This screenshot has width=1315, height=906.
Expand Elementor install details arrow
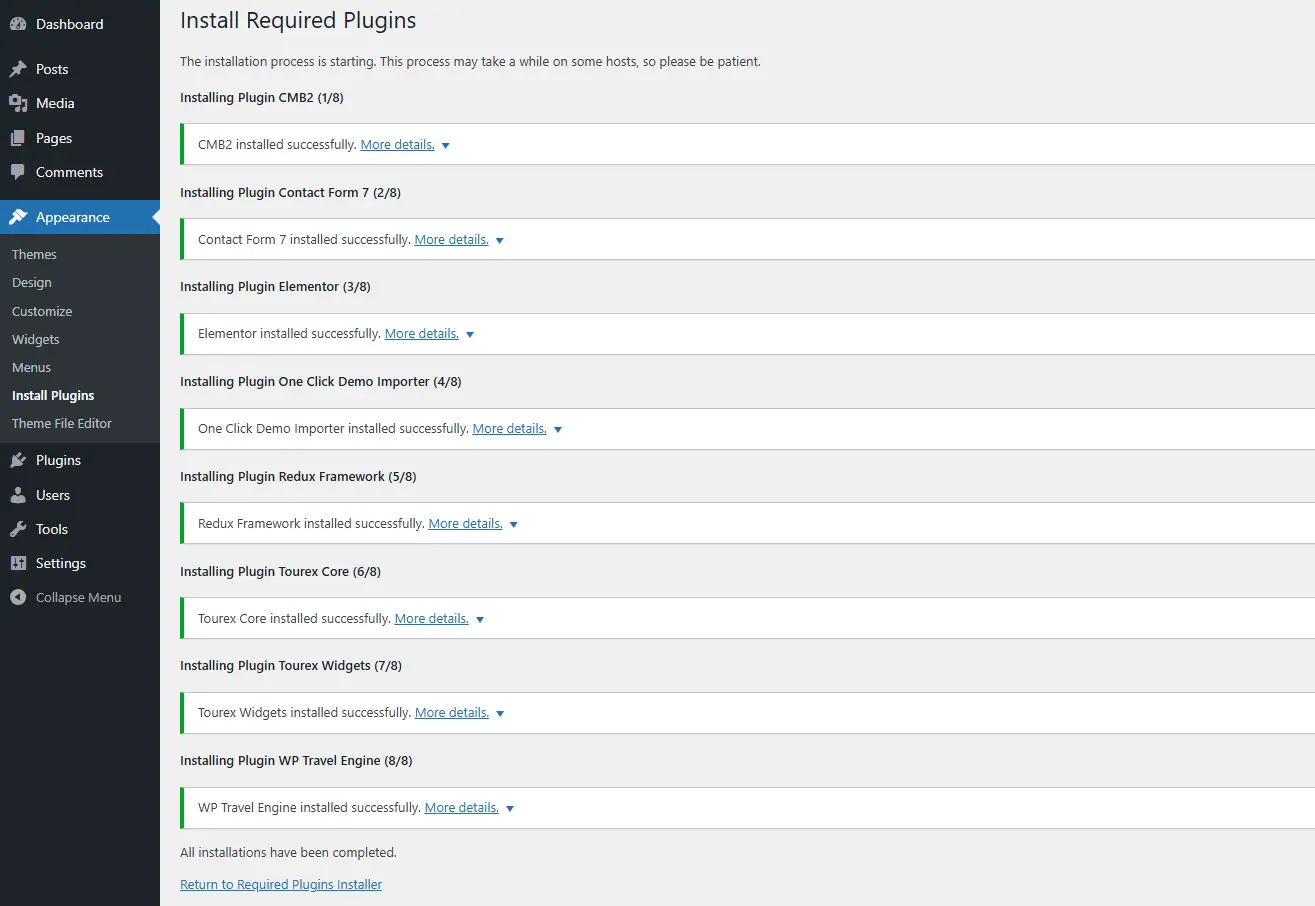[x=470, y=334]
